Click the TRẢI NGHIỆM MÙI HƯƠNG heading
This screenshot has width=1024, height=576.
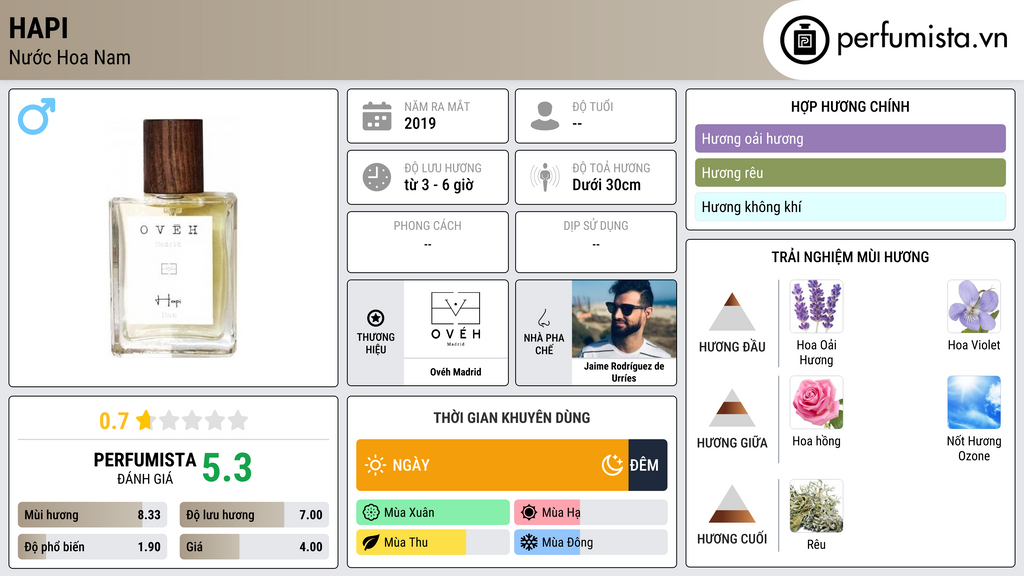point(850,257)
